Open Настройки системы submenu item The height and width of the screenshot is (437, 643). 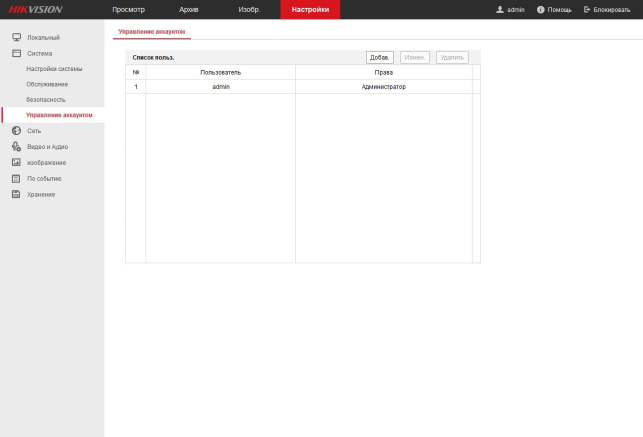click(54, 69)
